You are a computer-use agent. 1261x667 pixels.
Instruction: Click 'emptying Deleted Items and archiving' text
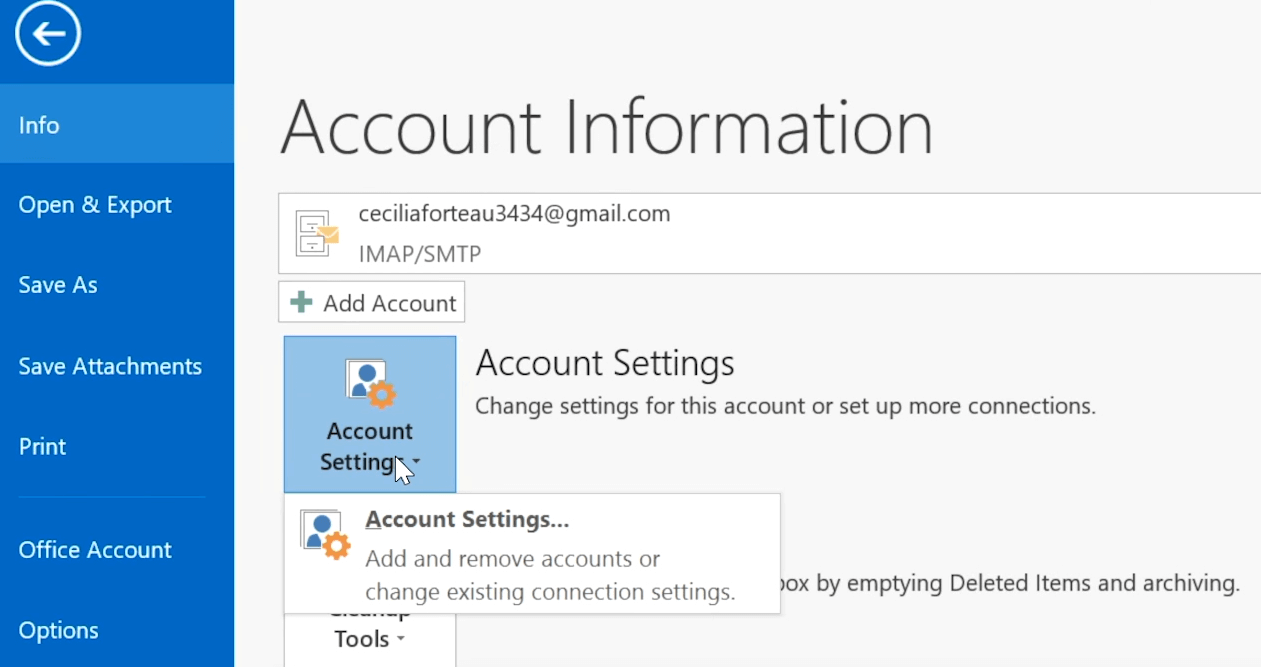1045,583
